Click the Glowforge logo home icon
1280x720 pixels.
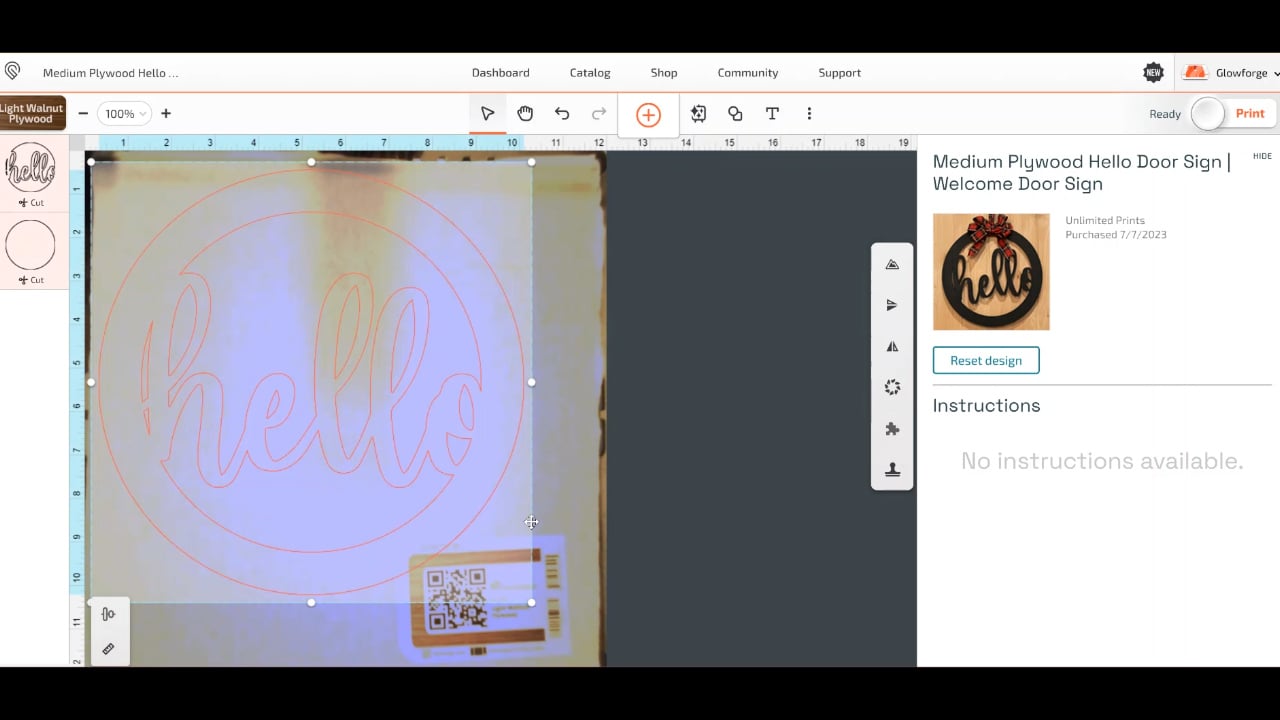click(12, 72)
